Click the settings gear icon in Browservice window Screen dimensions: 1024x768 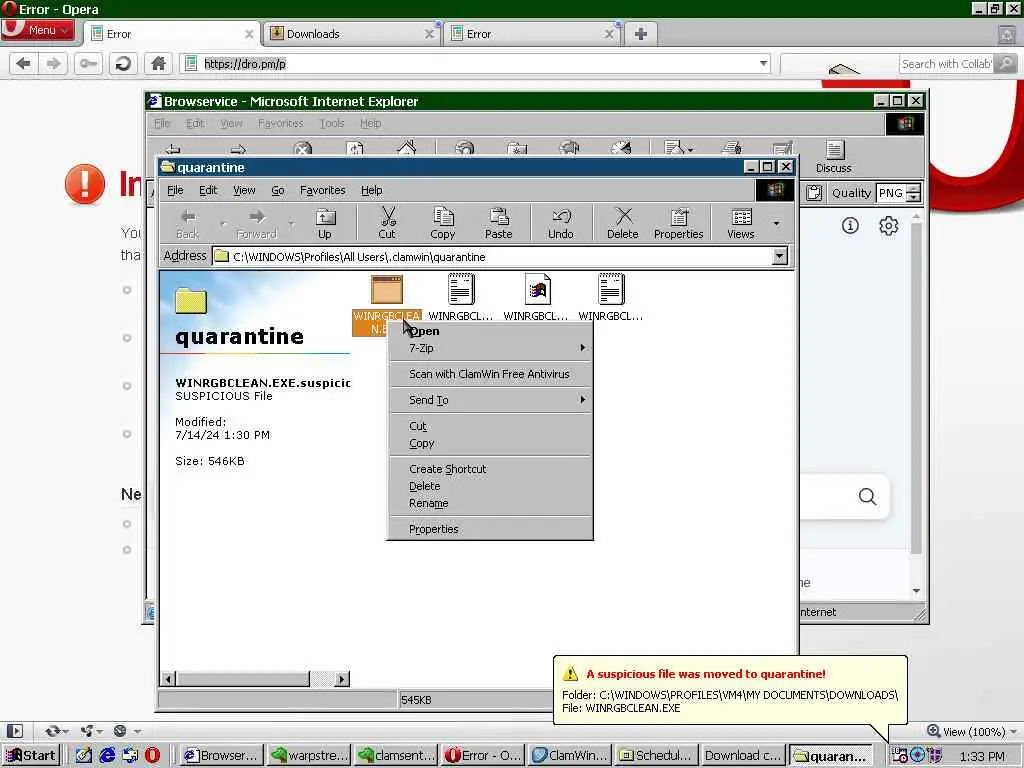pyautogui.click(x=888, y=226)
